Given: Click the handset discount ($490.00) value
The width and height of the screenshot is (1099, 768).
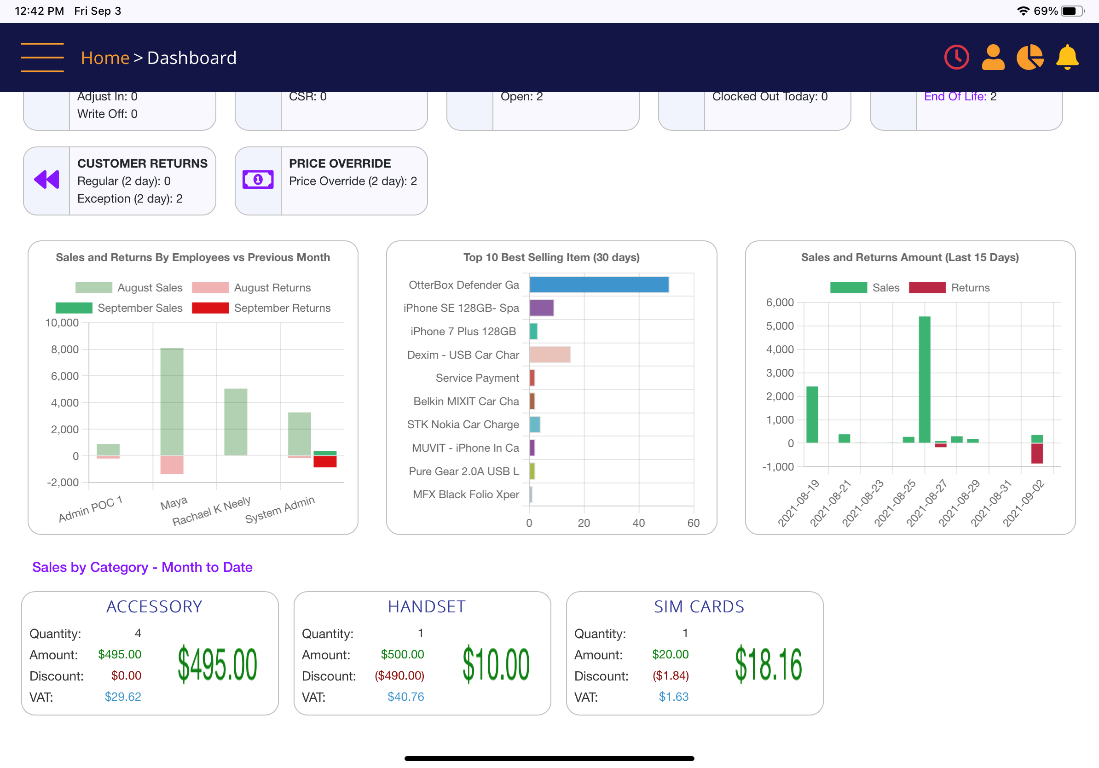Looking at the screenshot, I should 400,676.
